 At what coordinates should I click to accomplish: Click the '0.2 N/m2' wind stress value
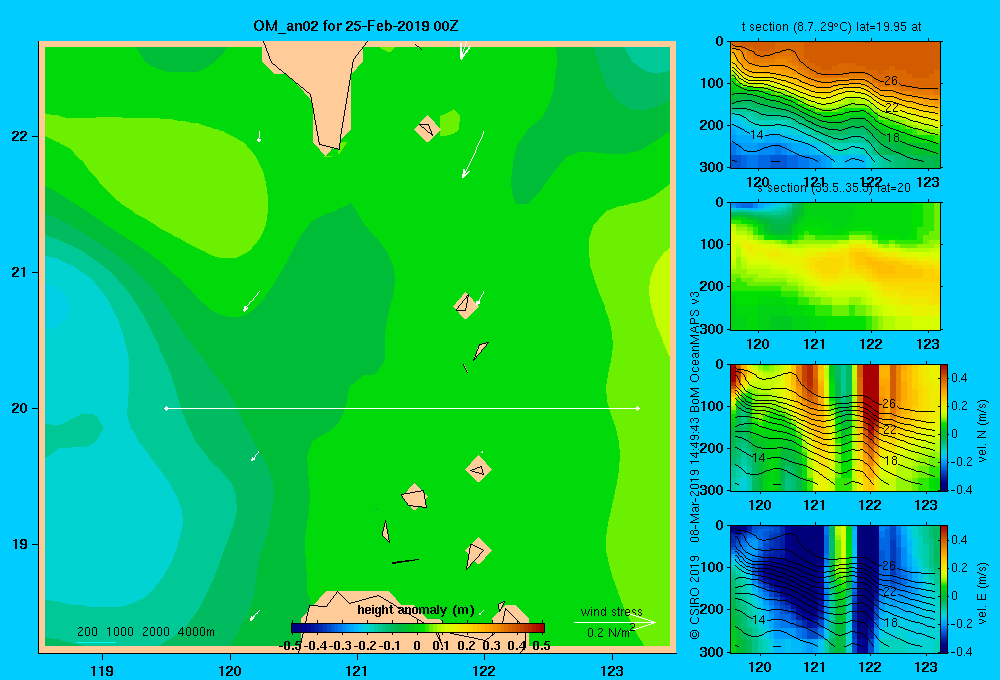610,632
